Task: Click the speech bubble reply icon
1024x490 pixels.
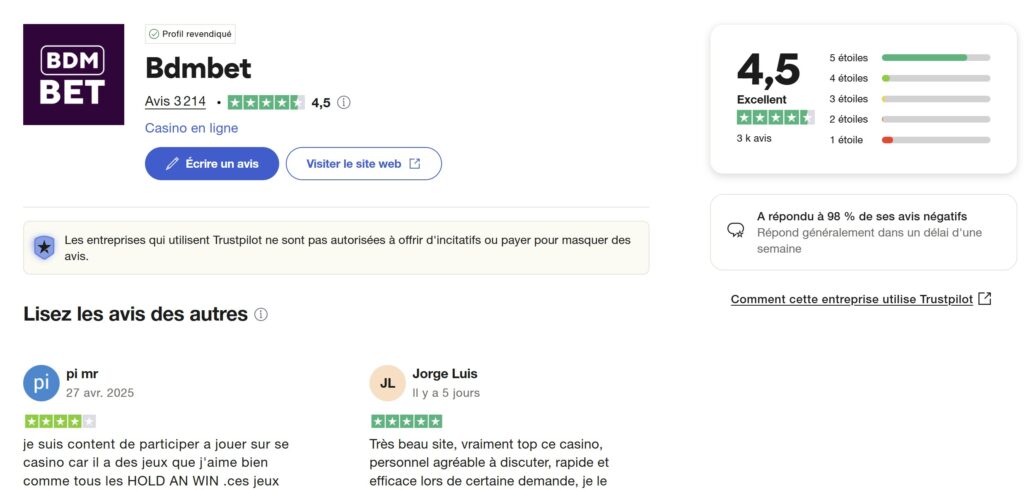Action: (735, 230)
